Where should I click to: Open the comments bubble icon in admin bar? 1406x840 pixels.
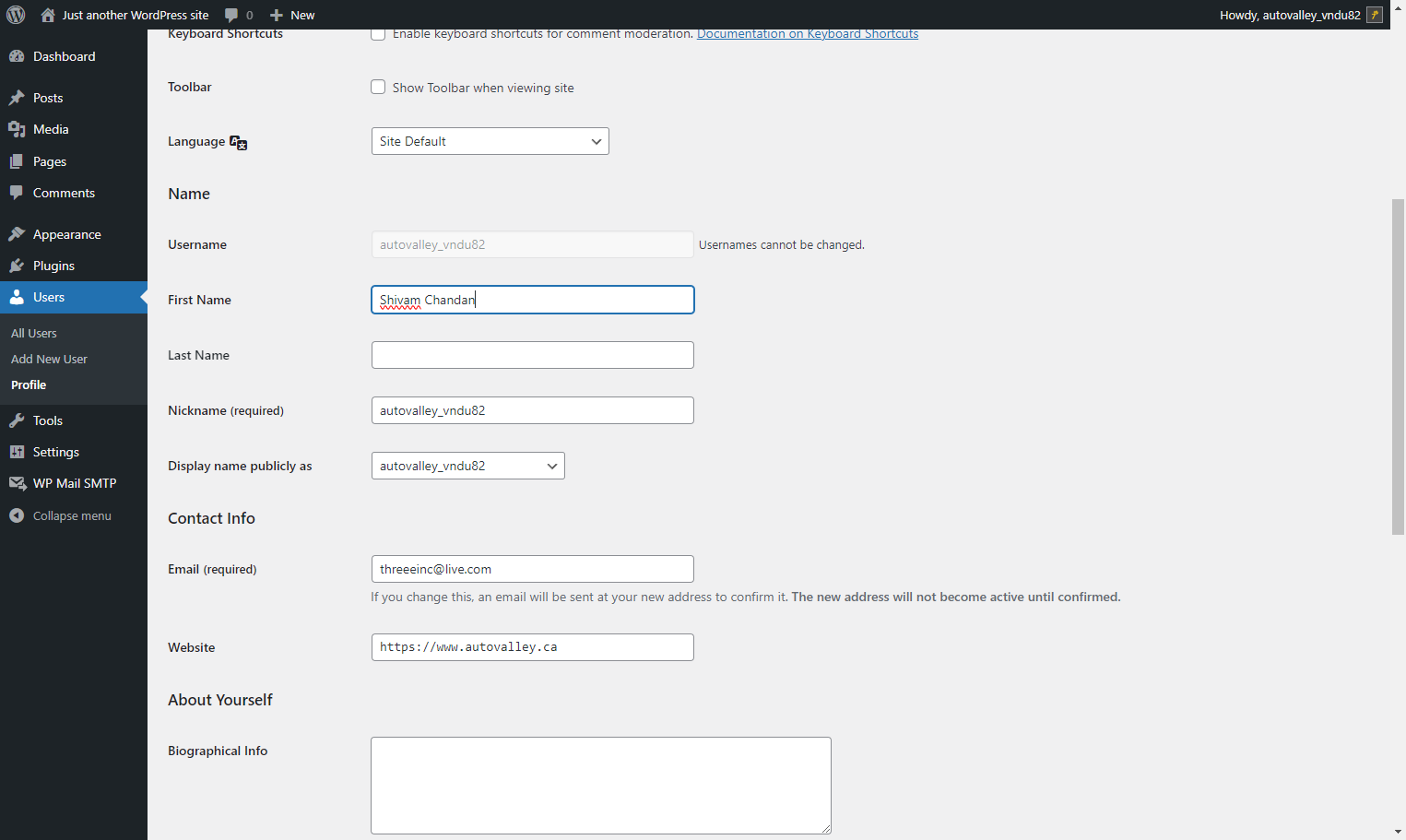pyautogui.click(x=231, y=15)
